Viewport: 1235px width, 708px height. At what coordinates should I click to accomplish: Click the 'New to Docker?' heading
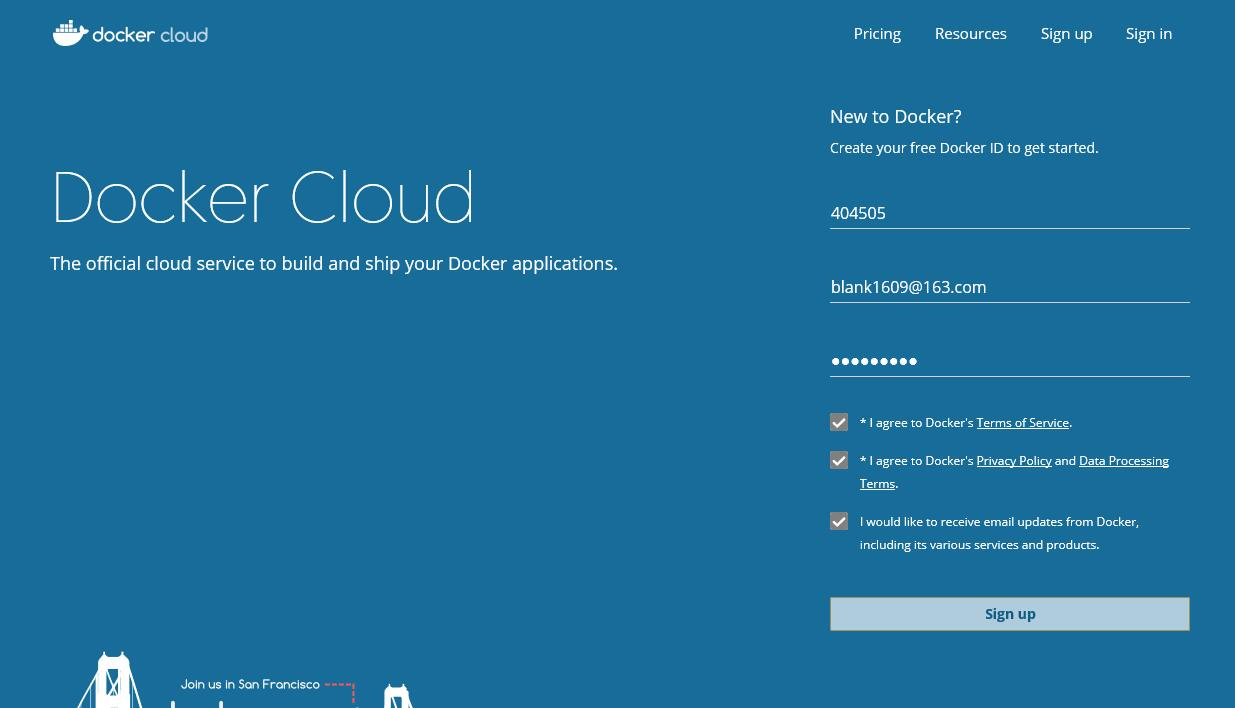tap(895, 117)
